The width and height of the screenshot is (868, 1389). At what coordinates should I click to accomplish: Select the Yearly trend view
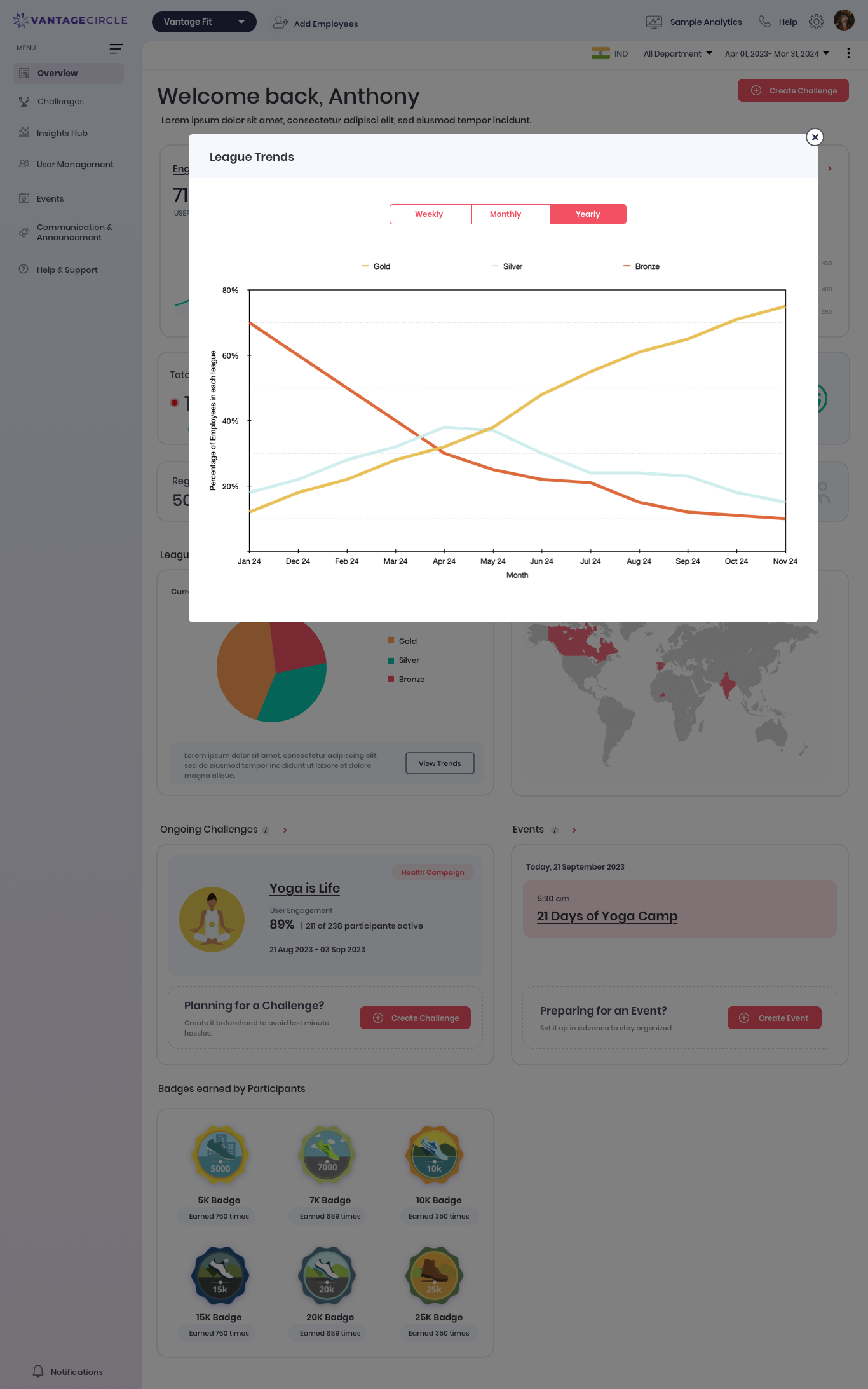pos(588,214)
